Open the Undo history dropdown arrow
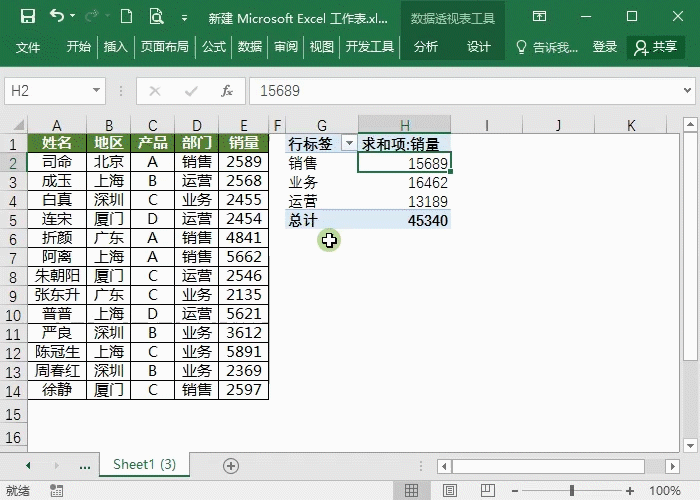 [72, 17]
